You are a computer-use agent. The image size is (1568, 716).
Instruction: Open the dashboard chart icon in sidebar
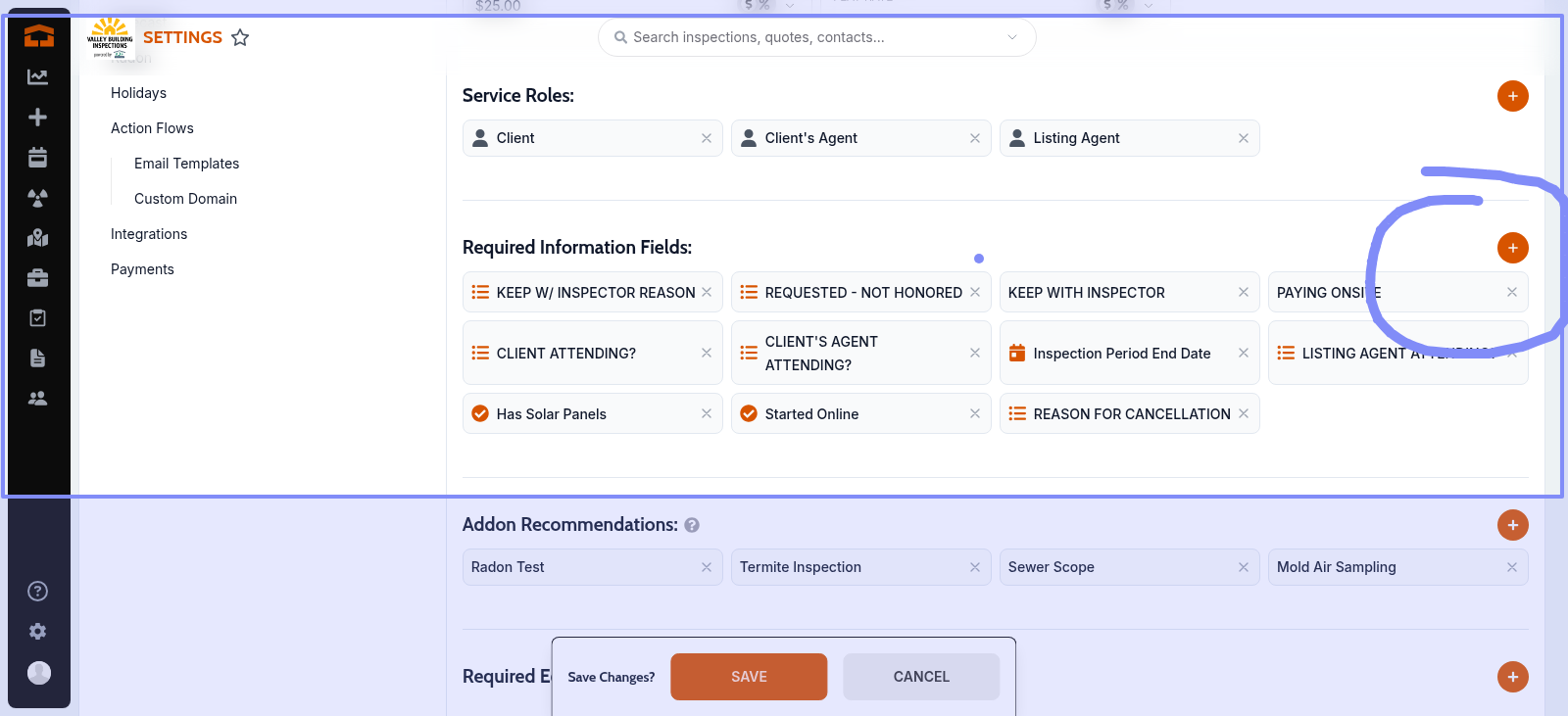click(x=37, y=77)
